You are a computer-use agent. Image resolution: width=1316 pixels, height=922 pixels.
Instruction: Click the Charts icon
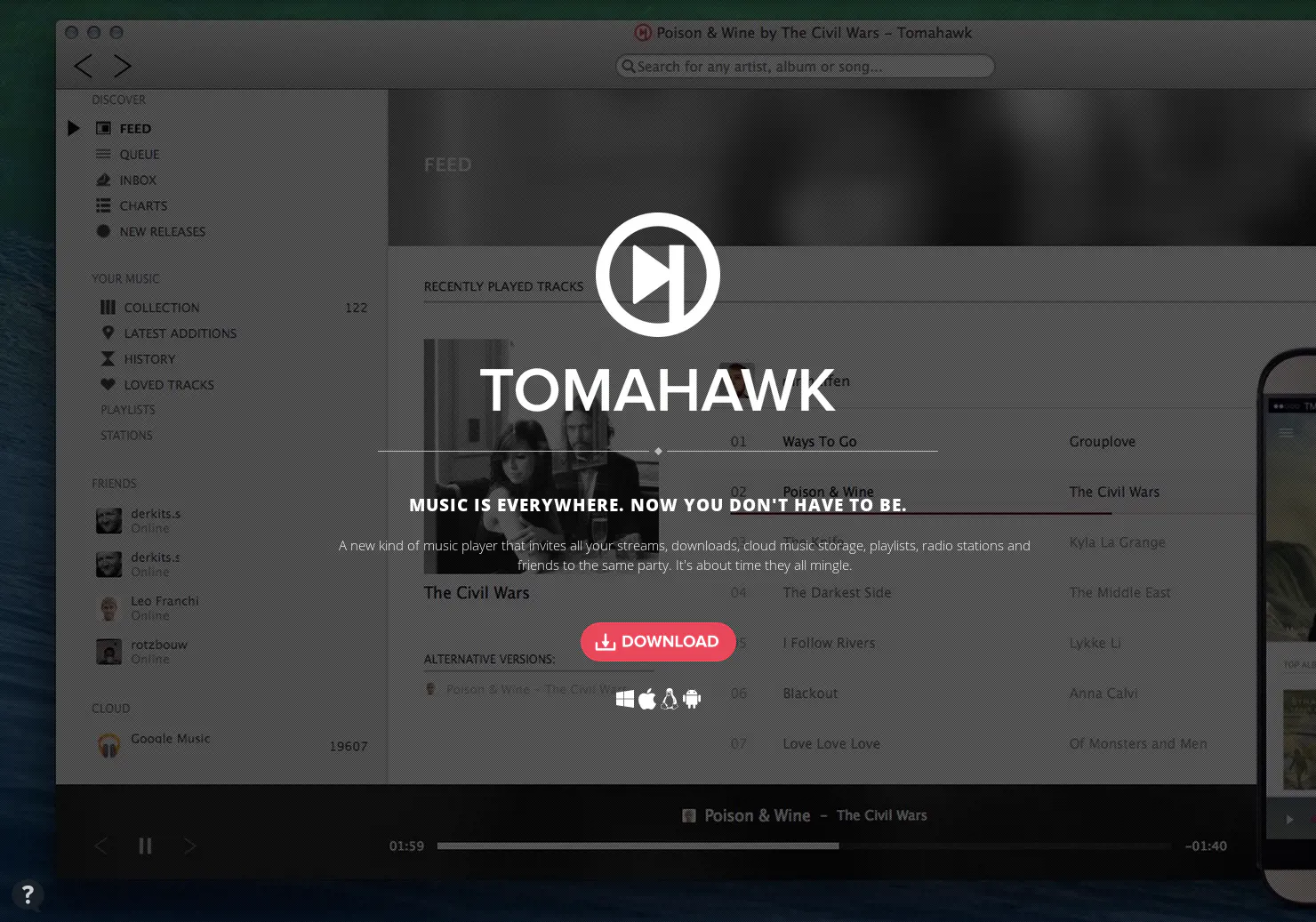[104, 206]
